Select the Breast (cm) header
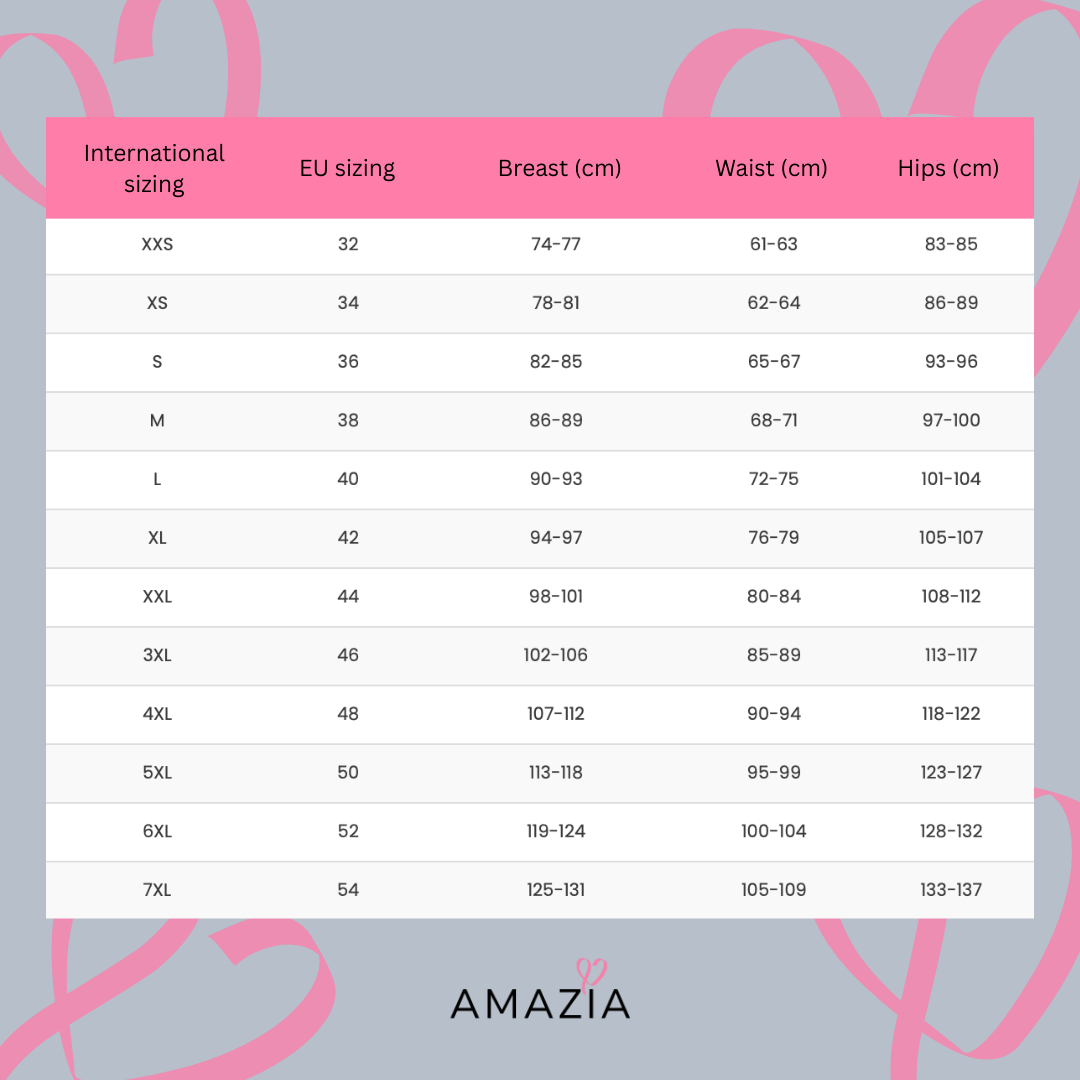The width and height of the screenshot is (1080, 1080). click(x=559, y=168)
